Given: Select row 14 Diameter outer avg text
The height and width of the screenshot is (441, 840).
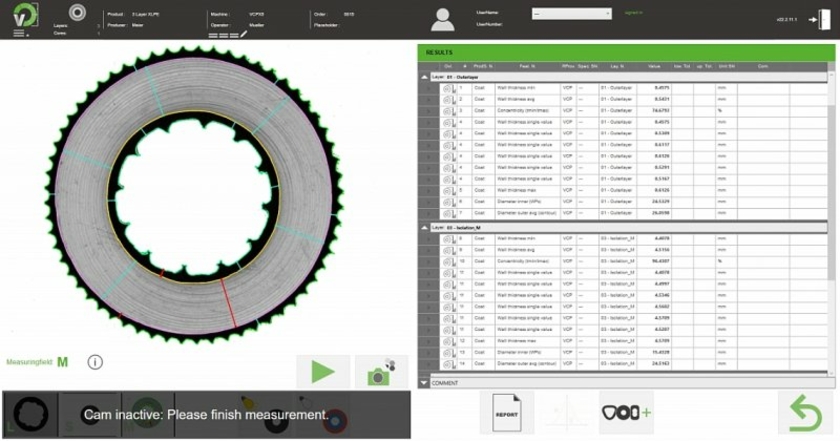Looking at the screenshot, I should [527, 364].
